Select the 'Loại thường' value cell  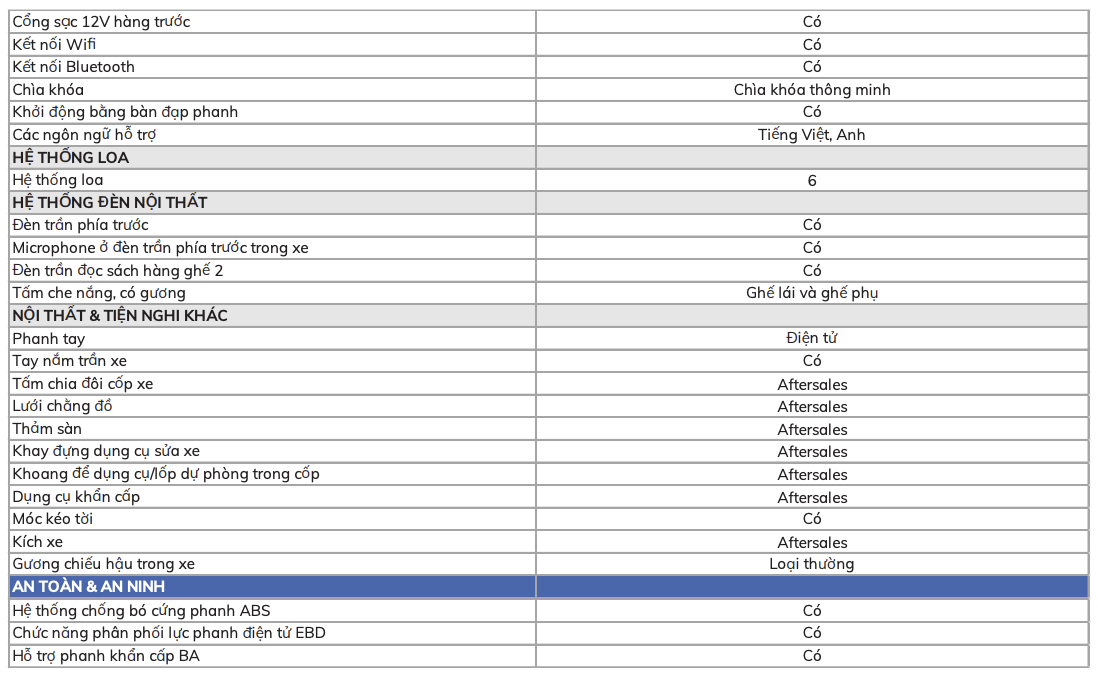click(x=811, y=564)
